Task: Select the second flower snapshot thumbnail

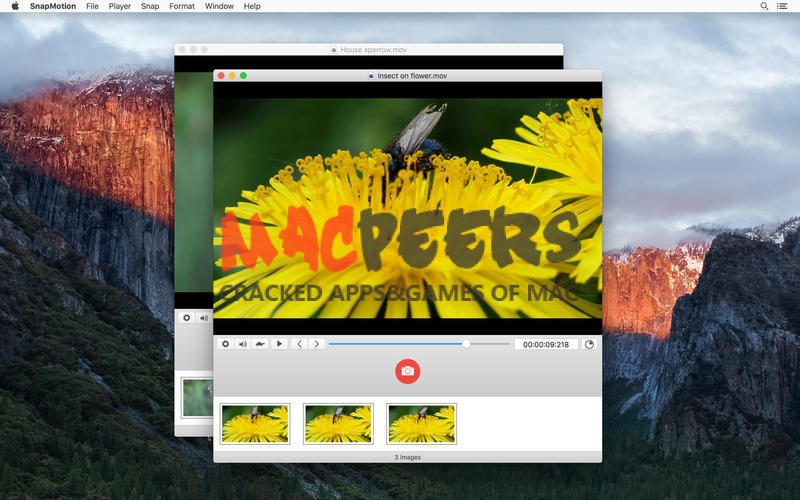Action: point(338,424)
